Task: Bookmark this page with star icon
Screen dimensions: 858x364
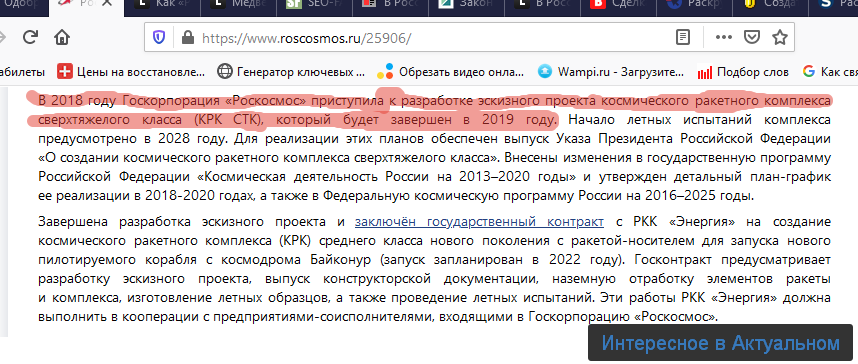Action: tap(780, 37)
